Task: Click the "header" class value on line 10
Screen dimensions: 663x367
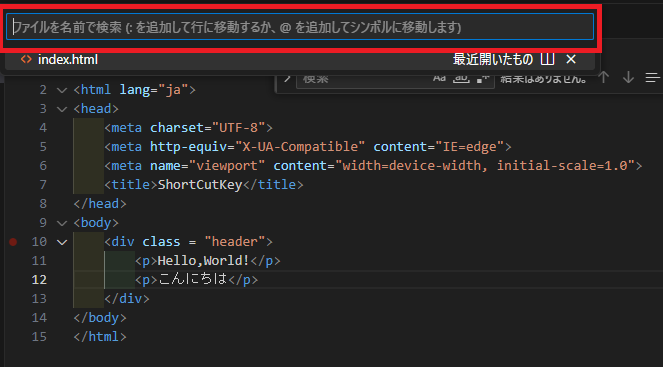Action: pos(234,242)
